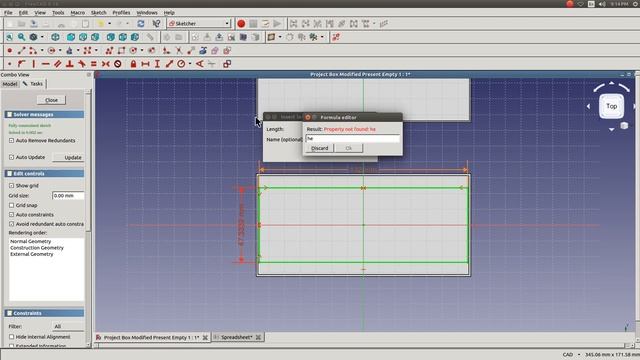
Task: Select the Create arc tool
Action: (33, 51)
